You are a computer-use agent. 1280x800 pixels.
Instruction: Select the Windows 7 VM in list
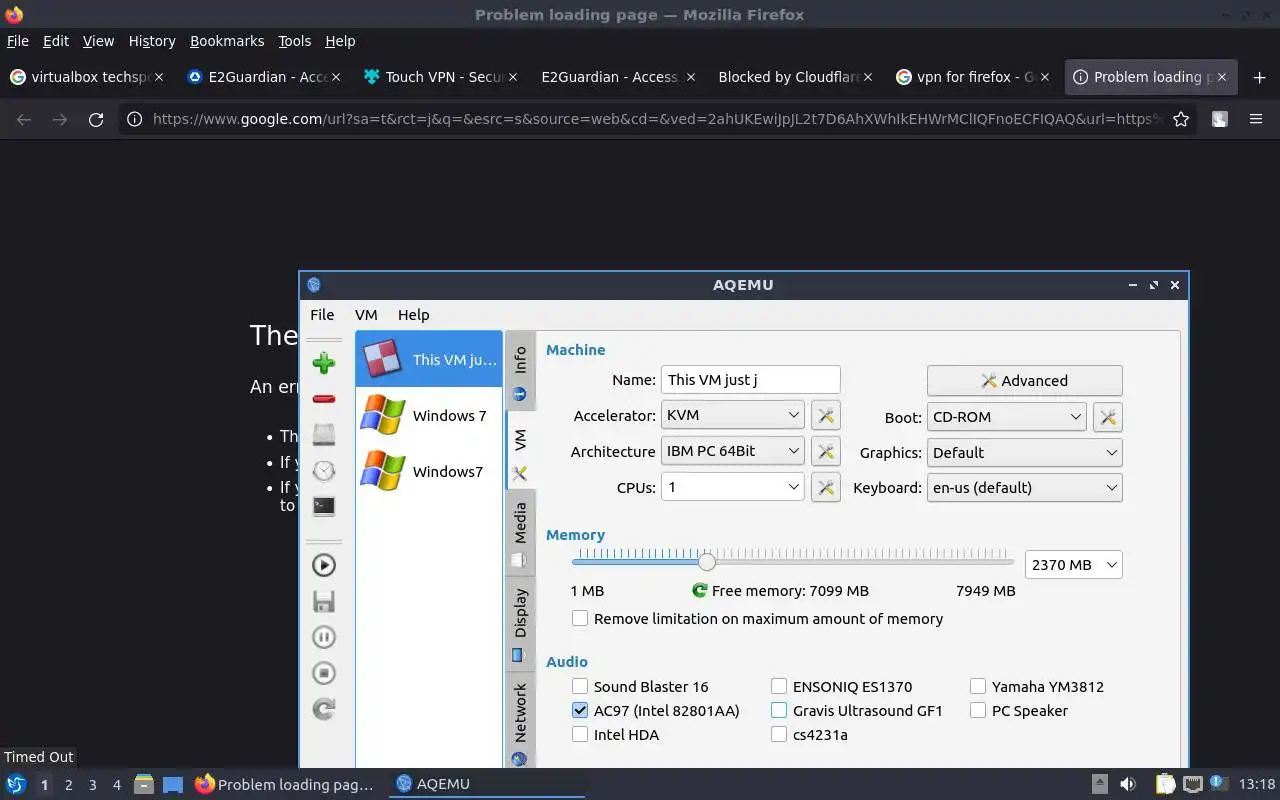(x=429, y=415)
